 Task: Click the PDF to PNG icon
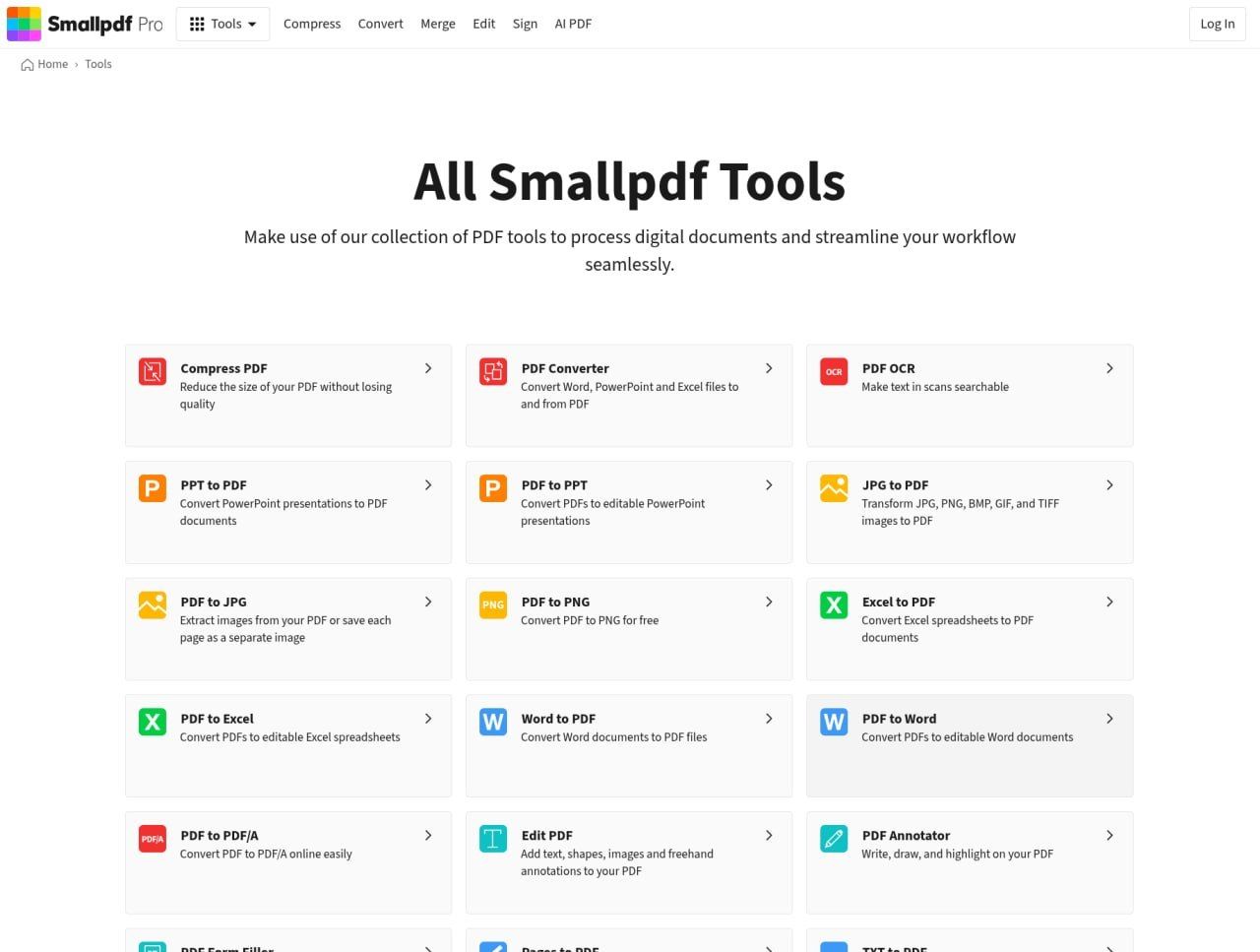[x=493, y=604]
